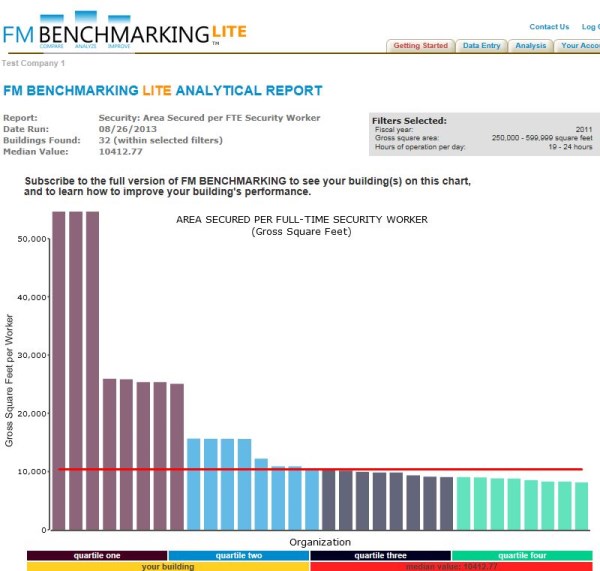Click the gross square area filter value
This screenshot has width=600, height=571.
542,138
